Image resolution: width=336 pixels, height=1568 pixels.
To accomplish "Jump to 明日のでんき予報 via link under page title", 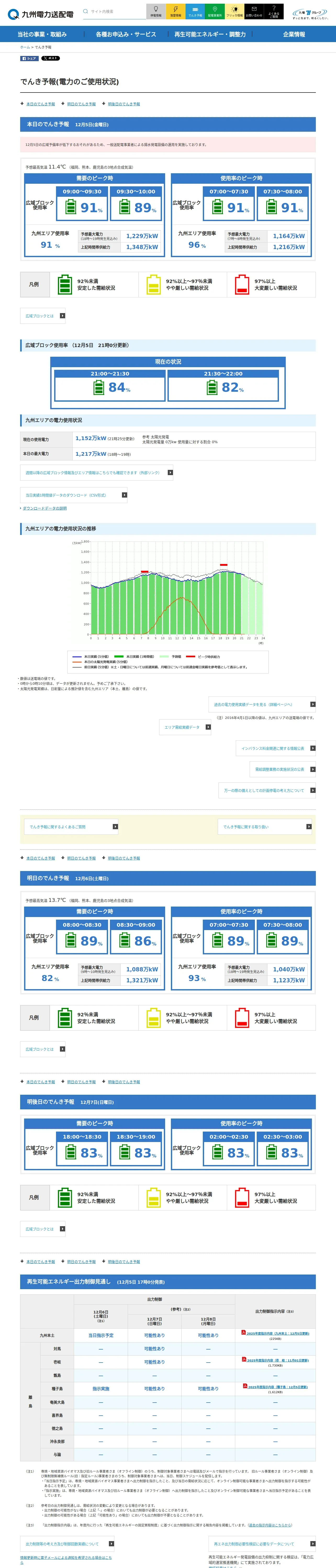I will [81, 104].
